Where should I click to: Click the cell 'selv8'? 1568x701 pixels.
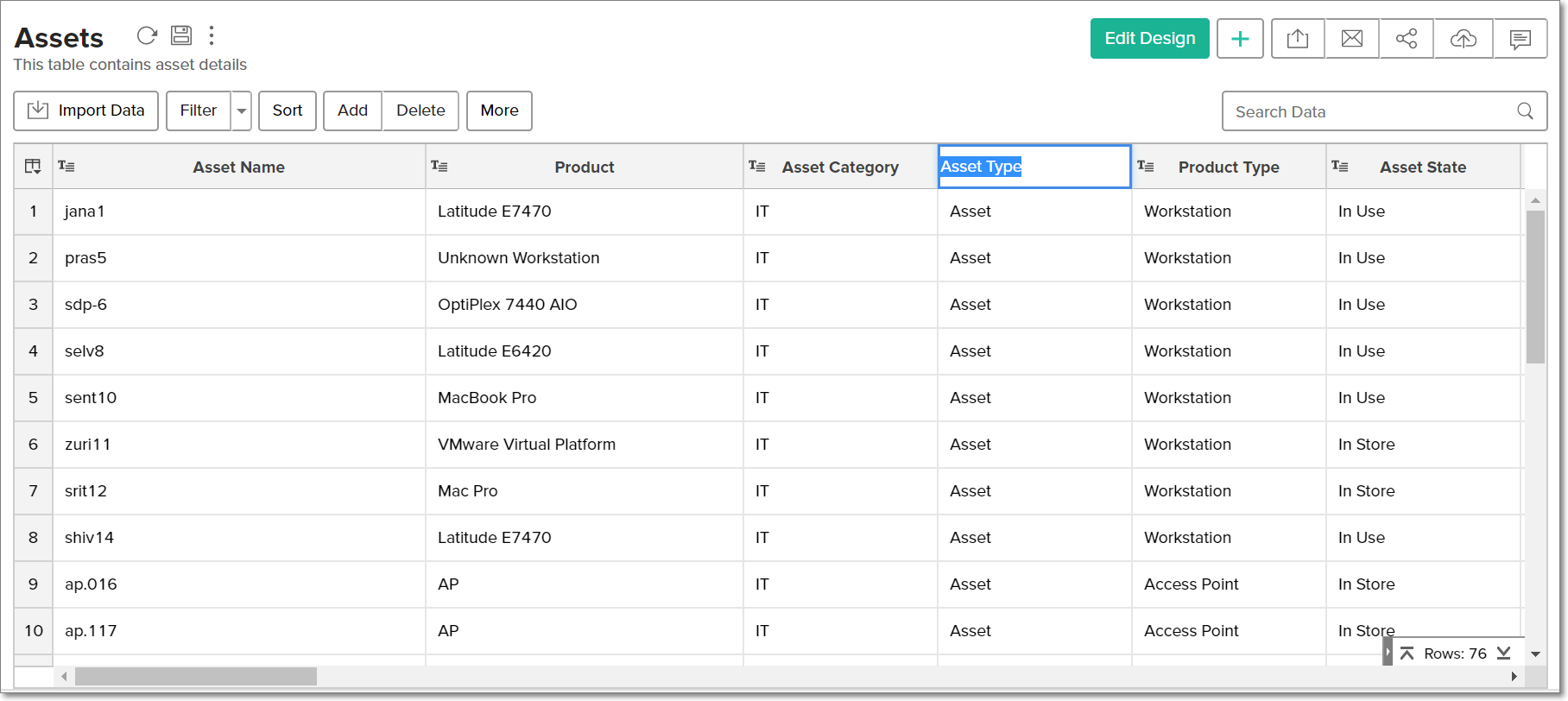click(x=239, y=351)
